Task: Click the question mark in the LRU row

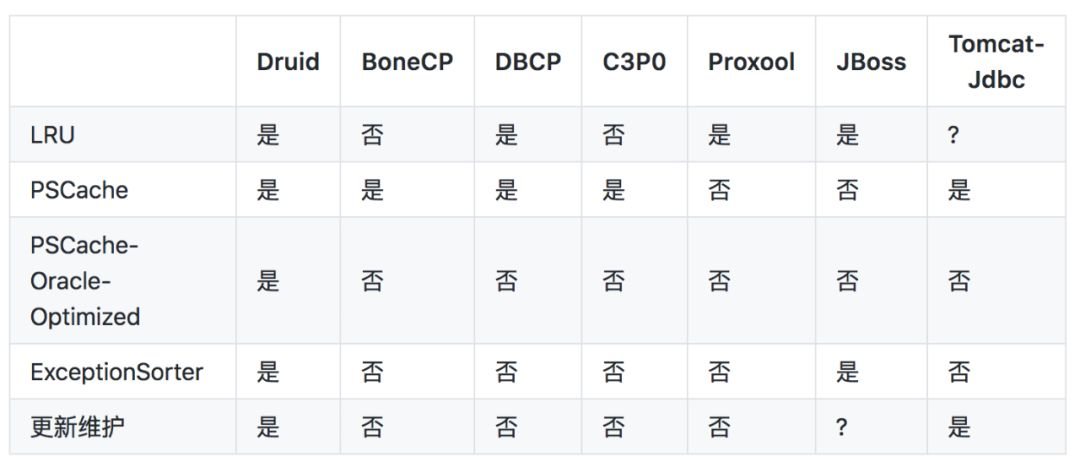Action: click(x=953, y=135)
